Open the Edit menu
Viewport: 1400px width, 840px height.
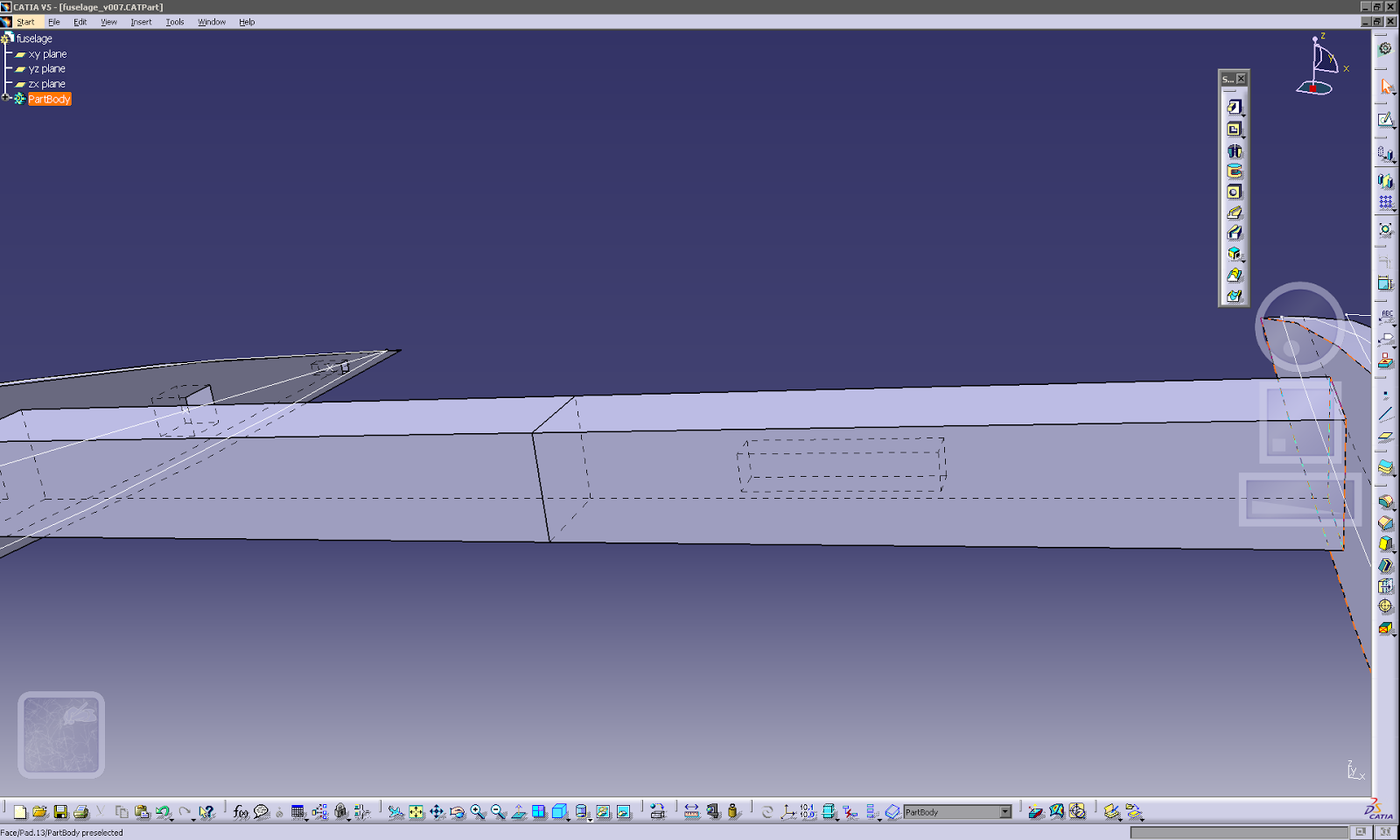(80, 22)
